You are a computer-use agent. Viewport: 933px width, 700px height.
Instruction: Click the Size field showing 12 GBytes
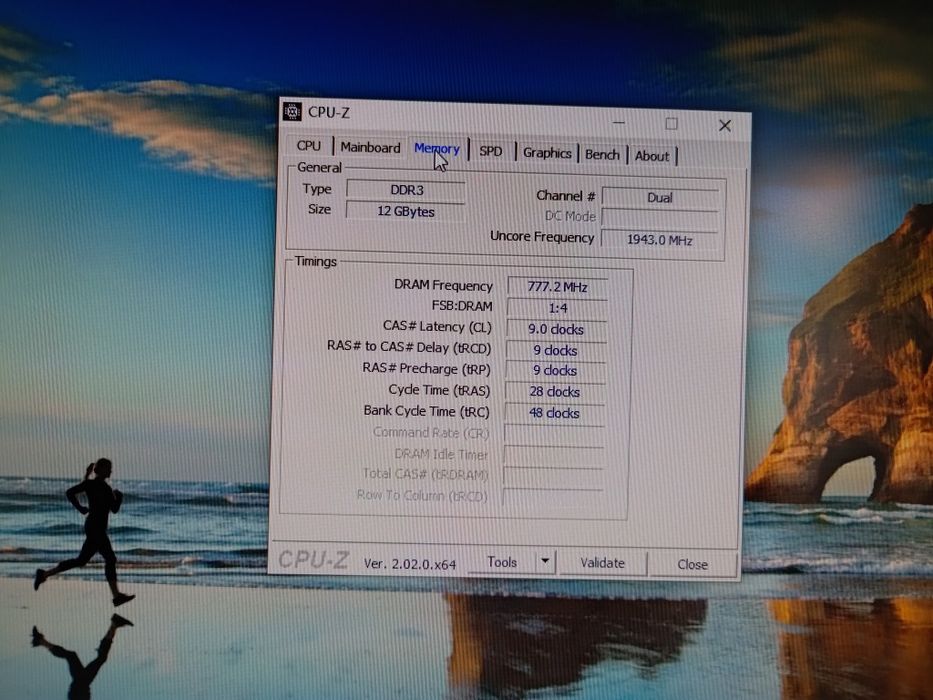406,211
